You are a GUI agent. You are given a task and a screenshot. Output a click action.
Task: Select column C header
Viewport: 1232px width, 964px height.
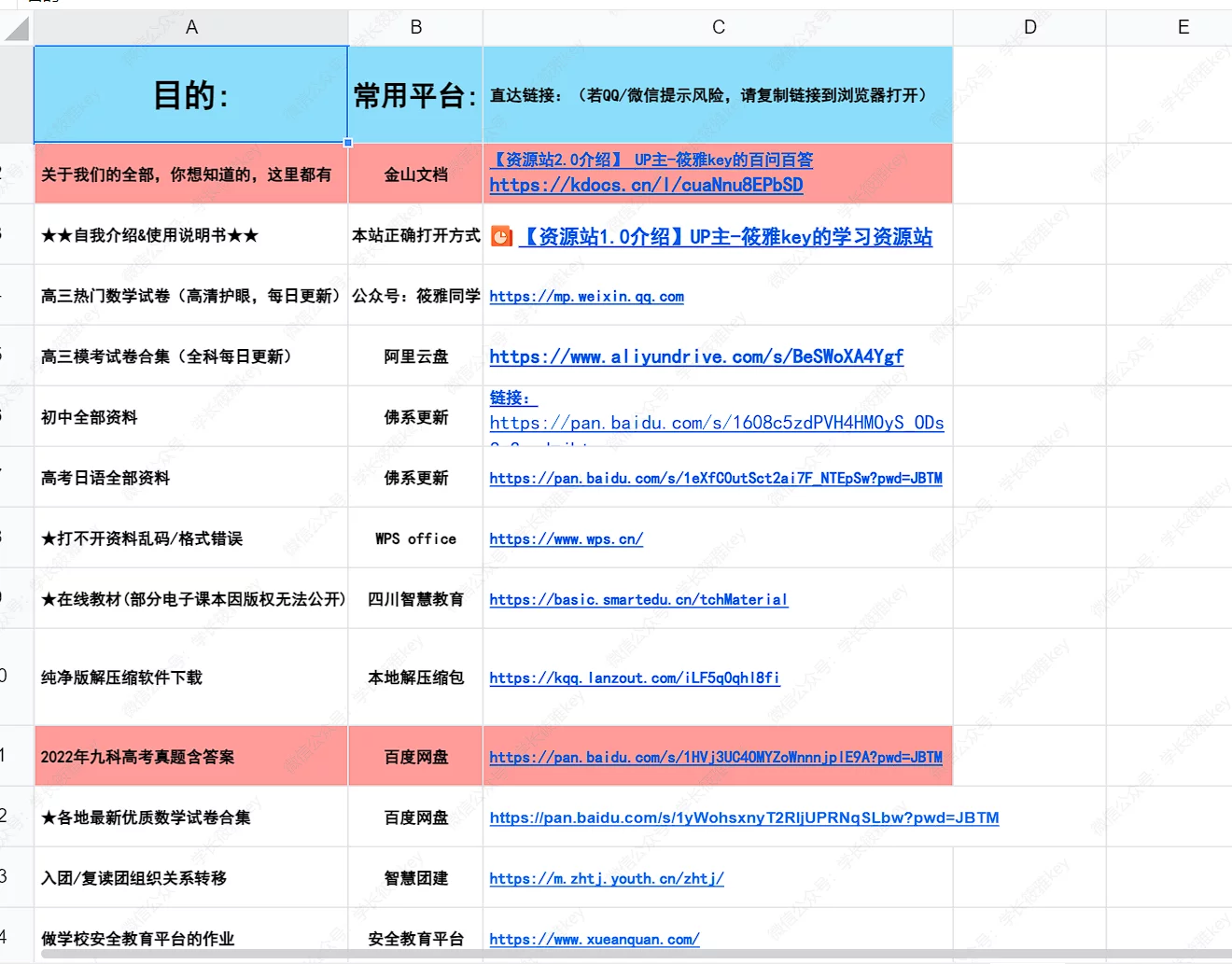click(x=718, y=28)
